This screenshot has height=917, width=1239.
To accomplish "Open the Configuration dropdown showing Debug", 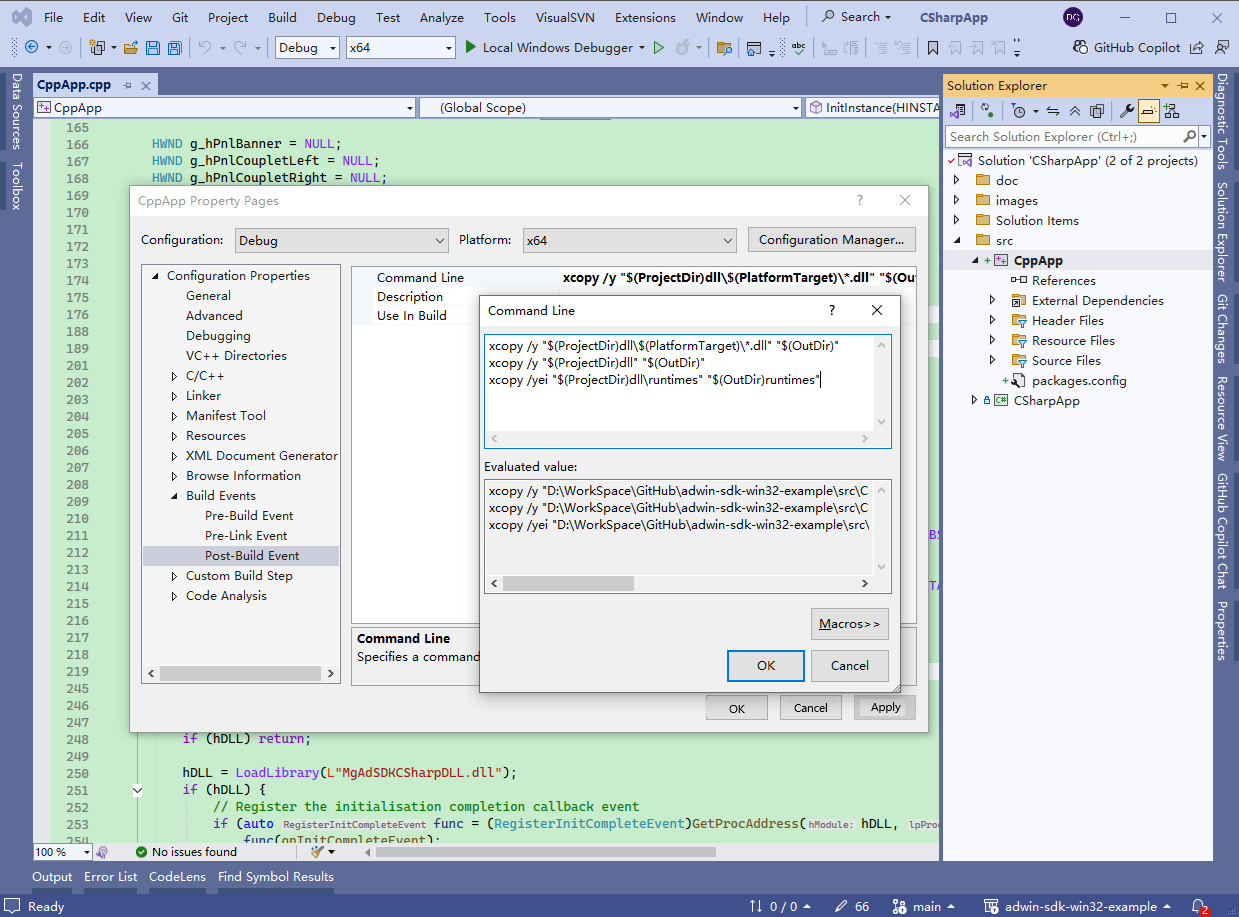I will click(x=342, y=240).
